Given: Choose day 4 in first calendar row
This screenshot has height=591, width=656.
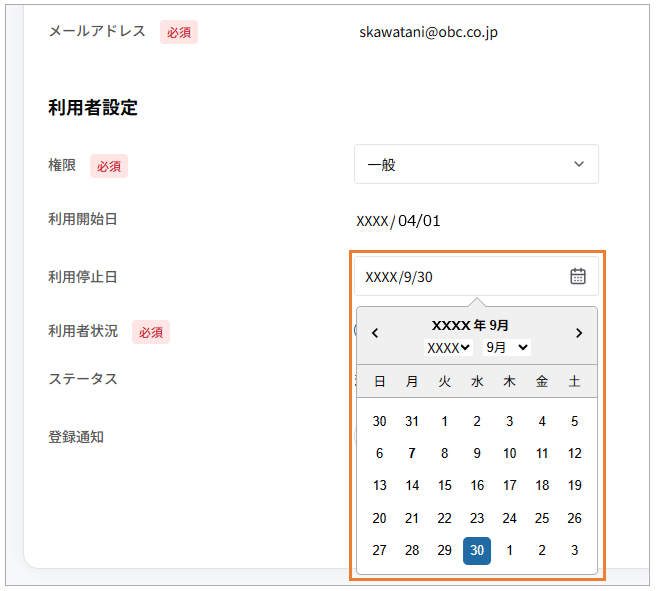Looking at the screenshot, I should [542, 421].
